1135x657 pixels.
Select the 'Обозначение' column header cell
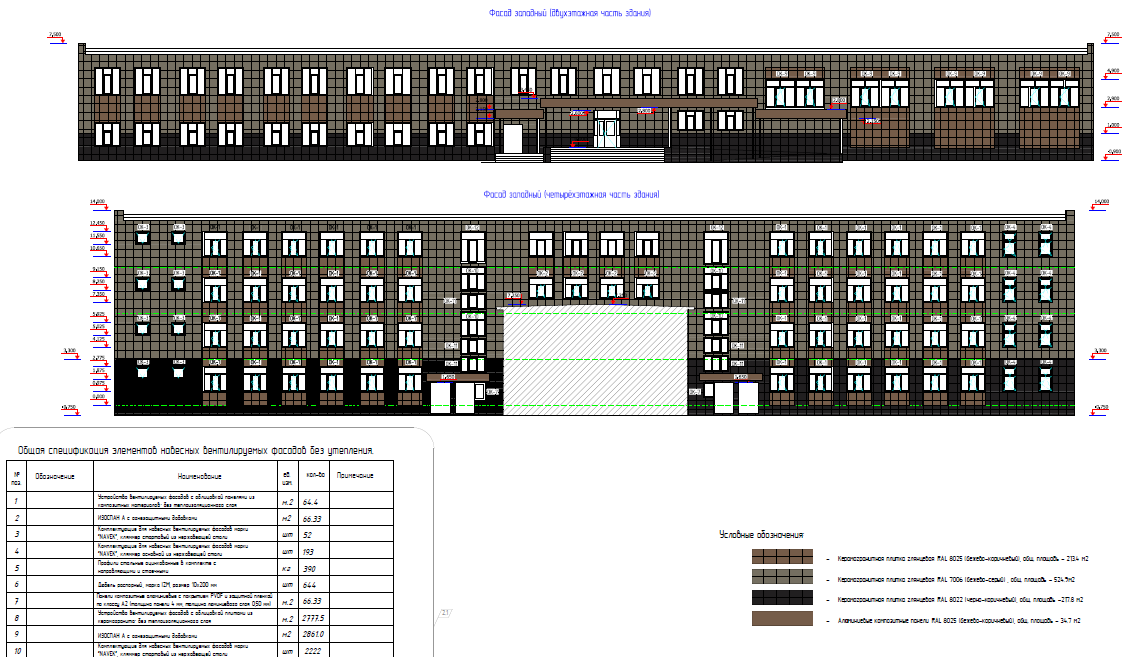(55, 476)
